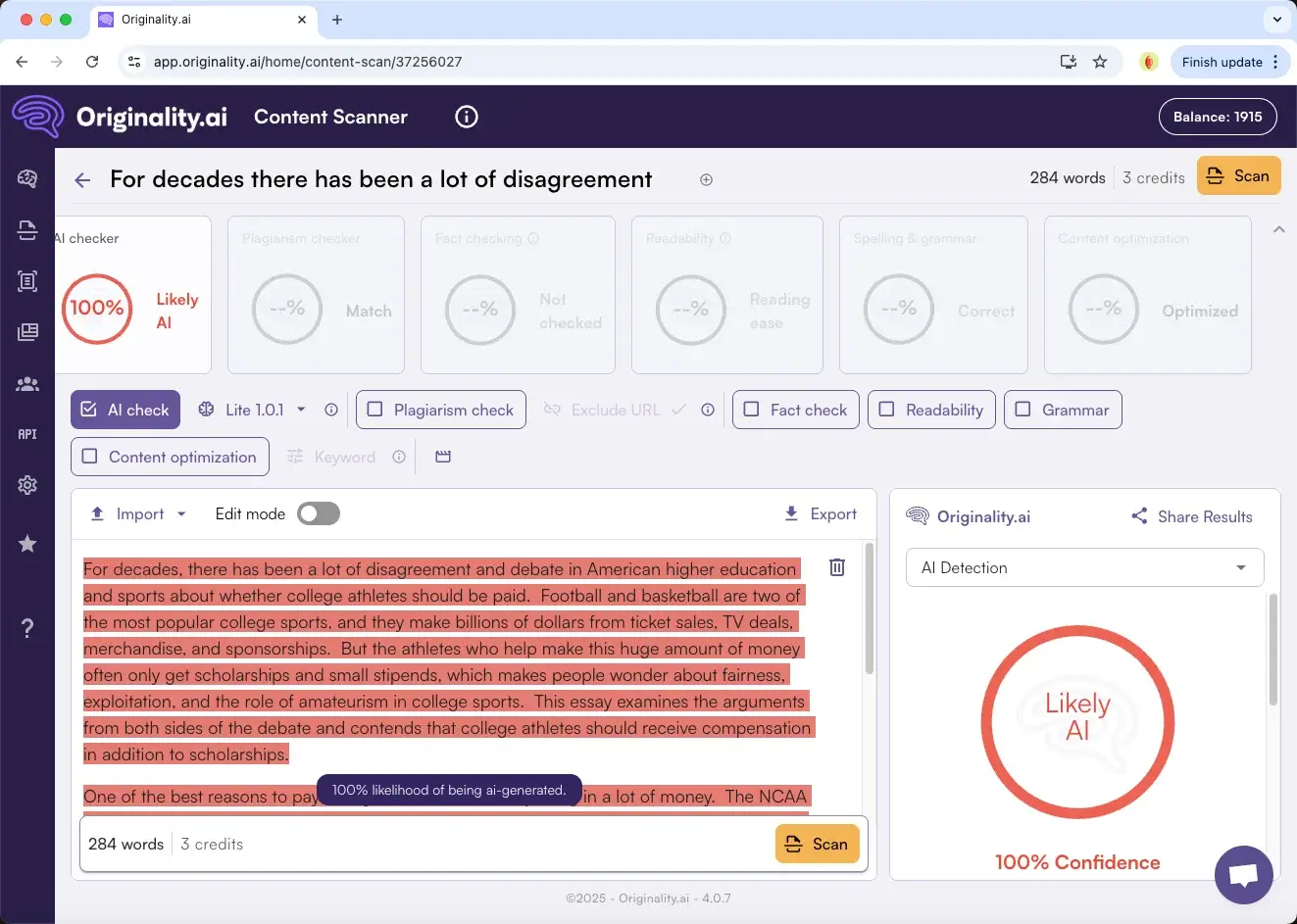Click the Originality.ai brain logo

click(x=38, y=117)
